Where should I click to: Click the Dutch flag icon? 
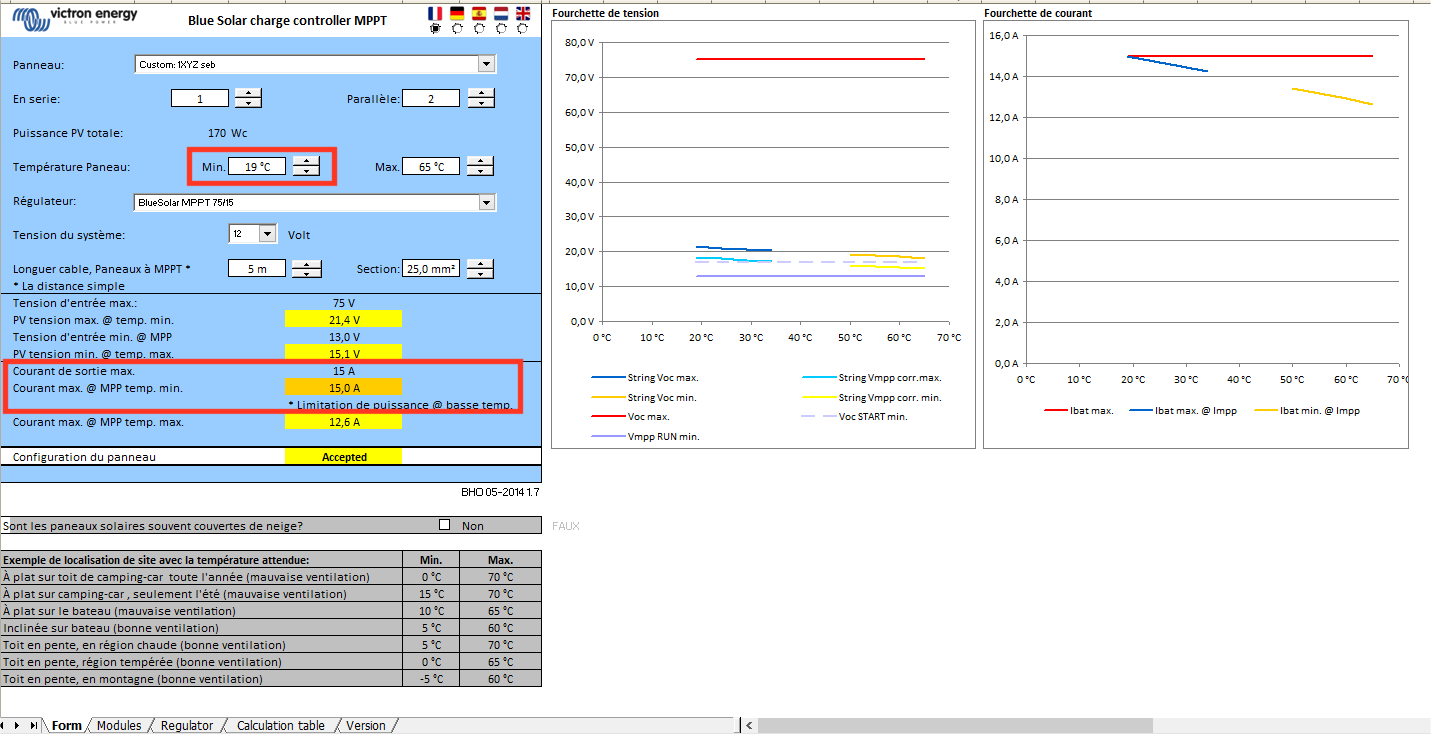click(x=501, y=13)
